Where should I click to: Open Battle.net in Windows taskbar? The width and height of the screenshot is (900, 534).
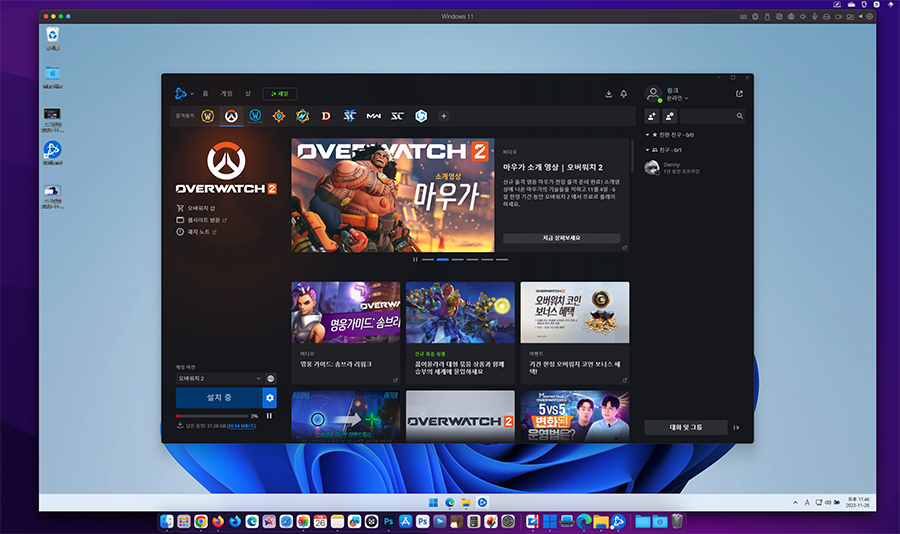point(483,502)
